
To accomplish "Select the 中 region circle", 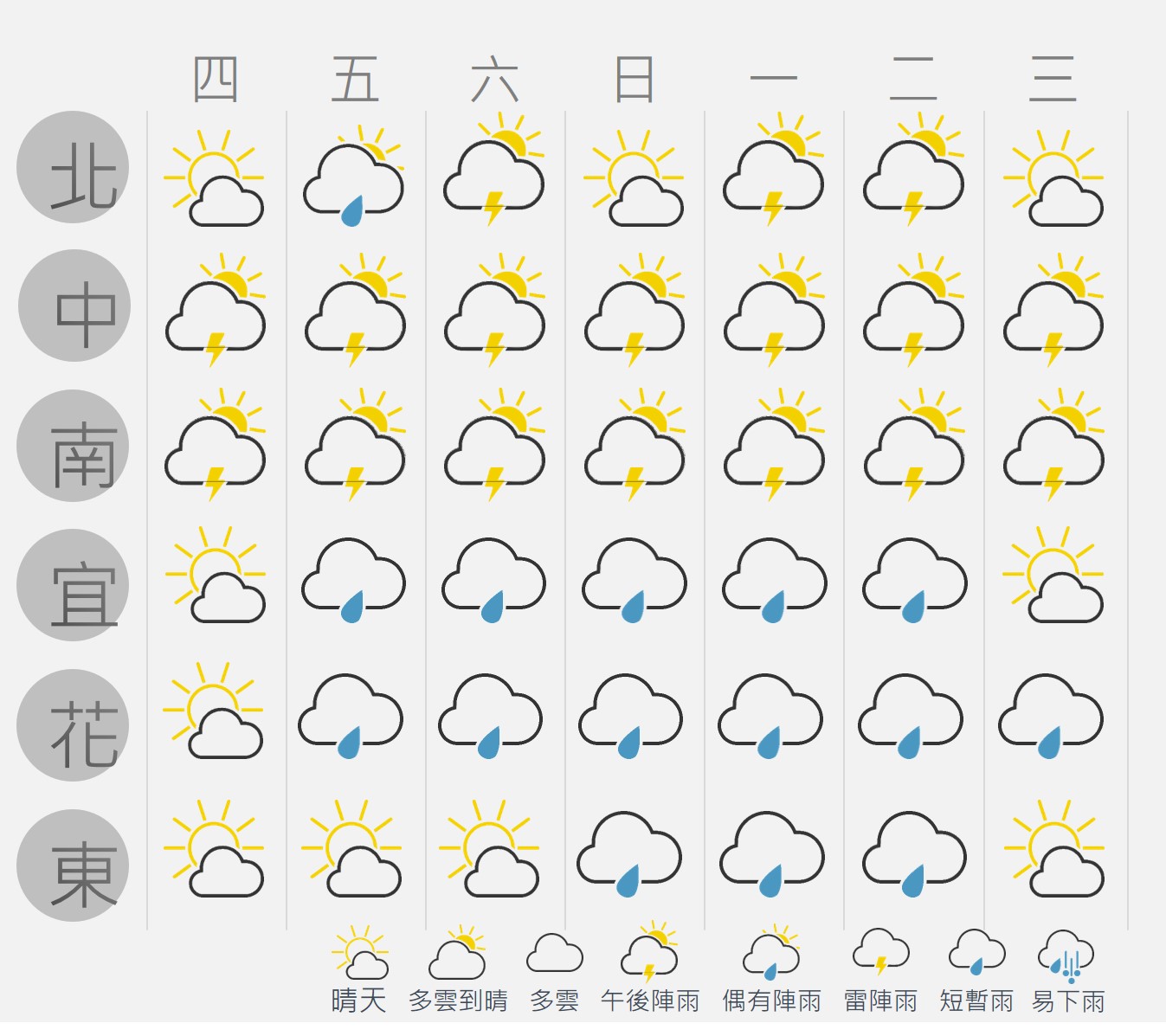I will coord(74,306).
